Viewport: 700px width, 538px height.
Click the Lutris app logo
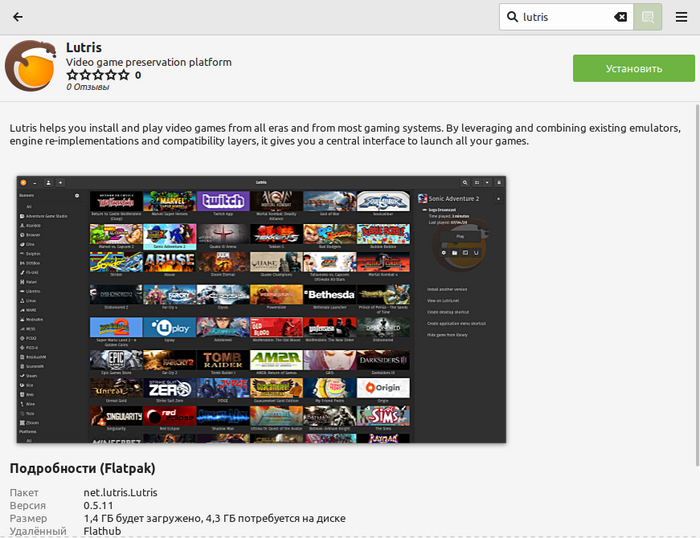[30, 66]
